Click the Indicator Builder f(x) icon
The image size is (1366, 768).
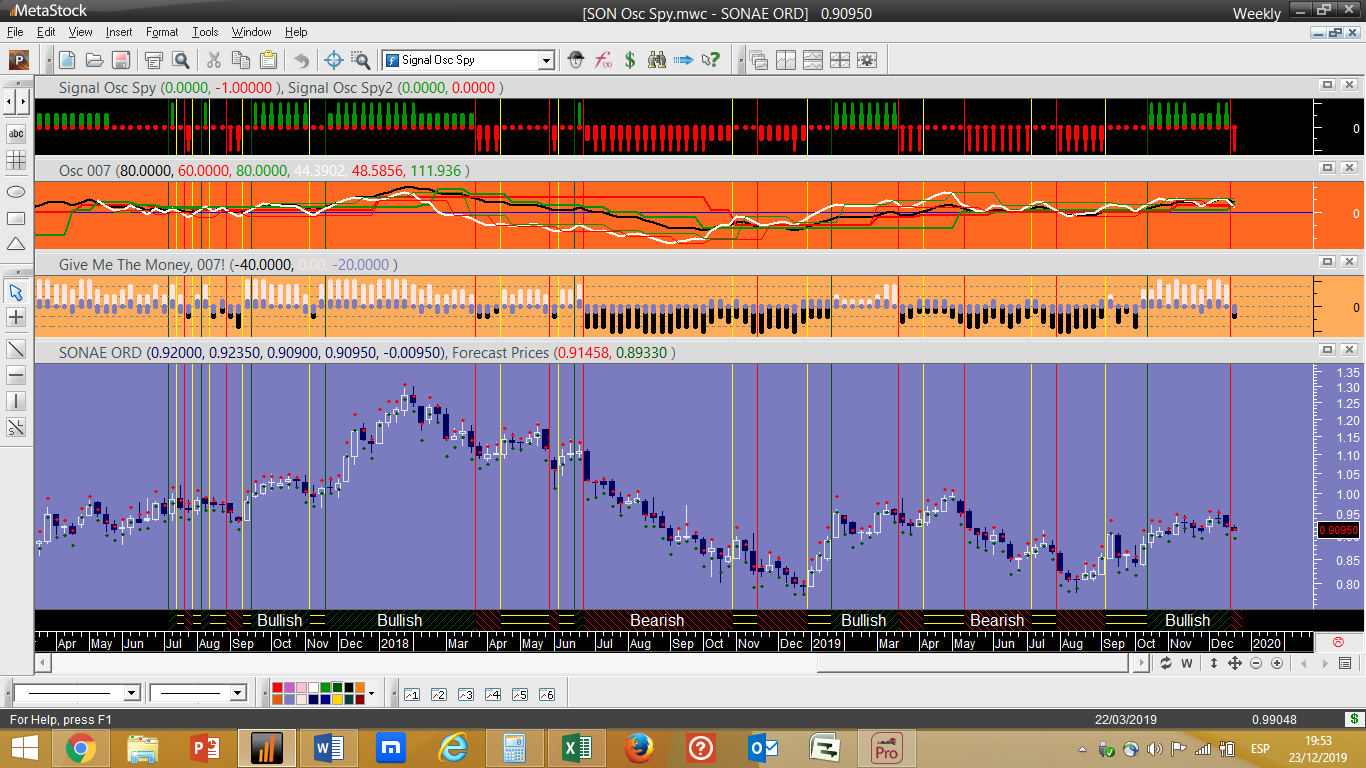[603, 60]
